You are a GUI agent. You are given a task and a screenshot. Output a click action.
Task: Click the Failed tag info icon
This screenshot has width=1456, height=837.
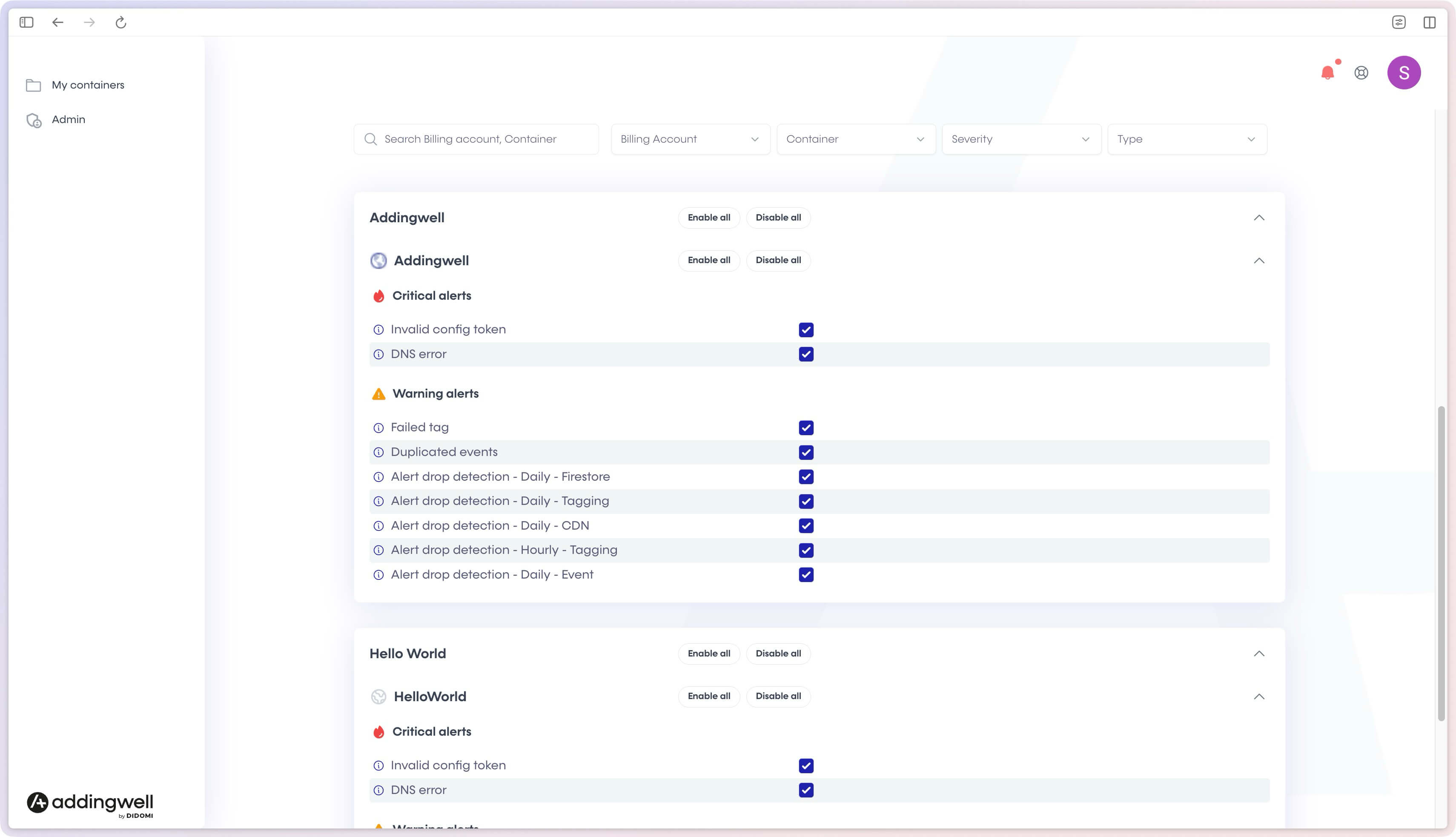(x=378, y=428)
